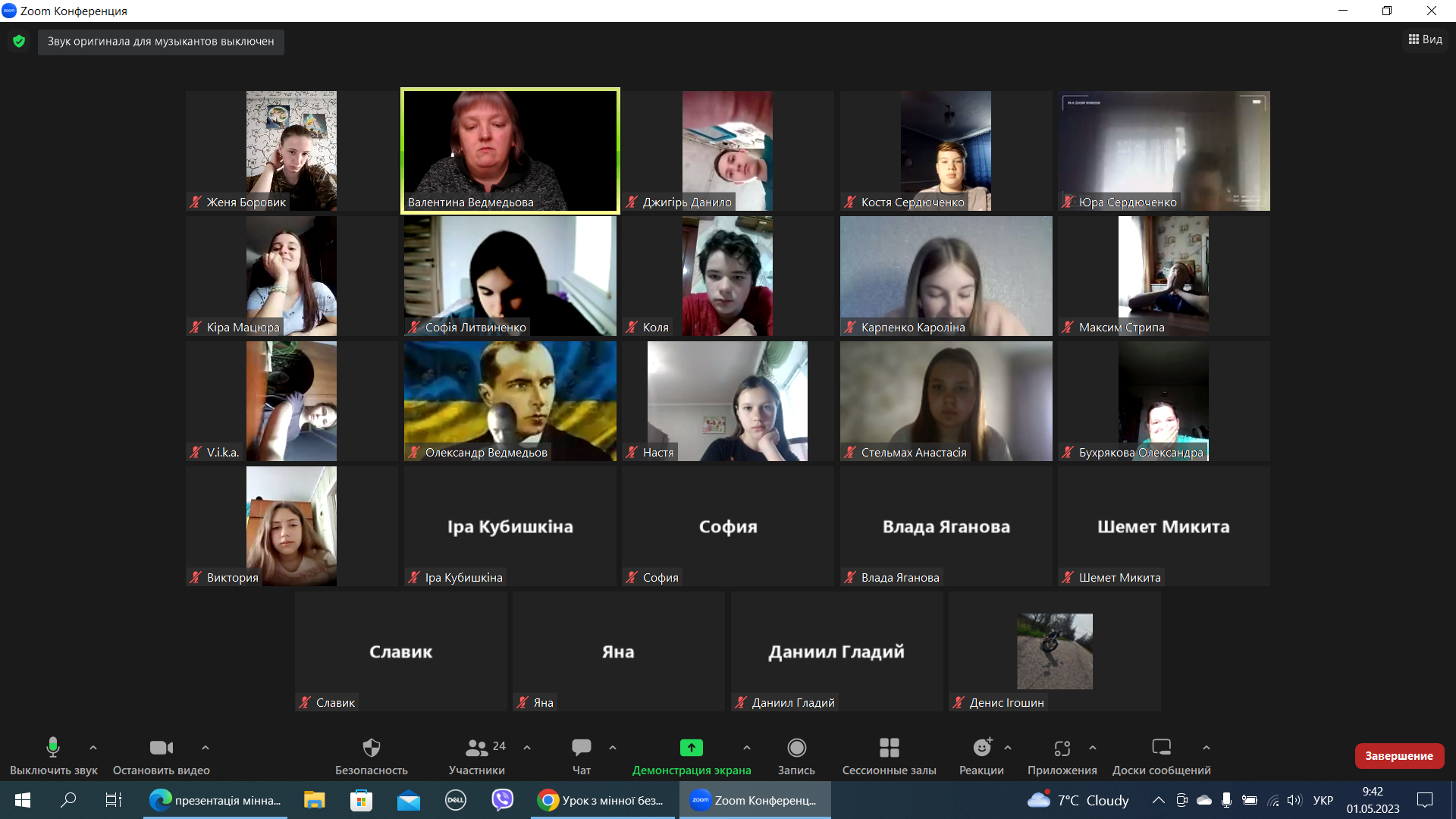This screenshot has width=1456, height=819.
Task: Start recording with the Record icon
Action: (x=796, y=748)
